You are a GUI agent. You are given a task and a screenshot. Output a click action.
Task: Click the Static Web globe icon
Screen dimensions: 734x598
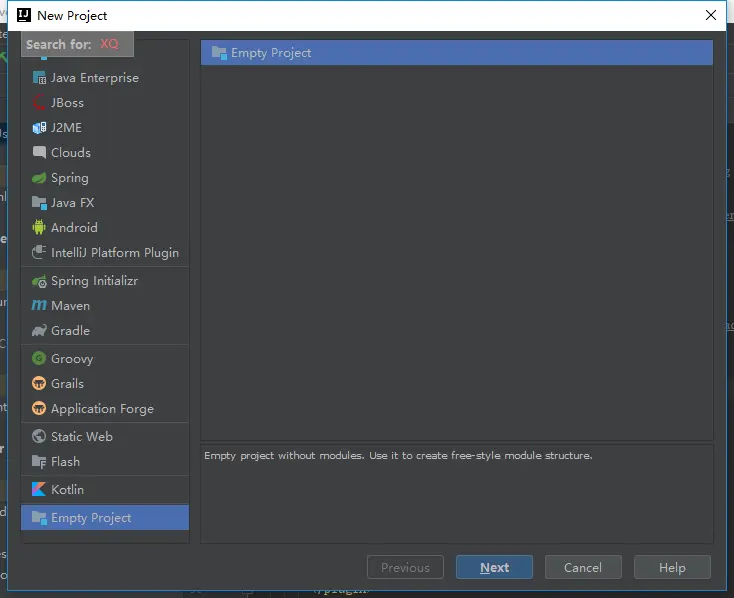click(39, 436)
